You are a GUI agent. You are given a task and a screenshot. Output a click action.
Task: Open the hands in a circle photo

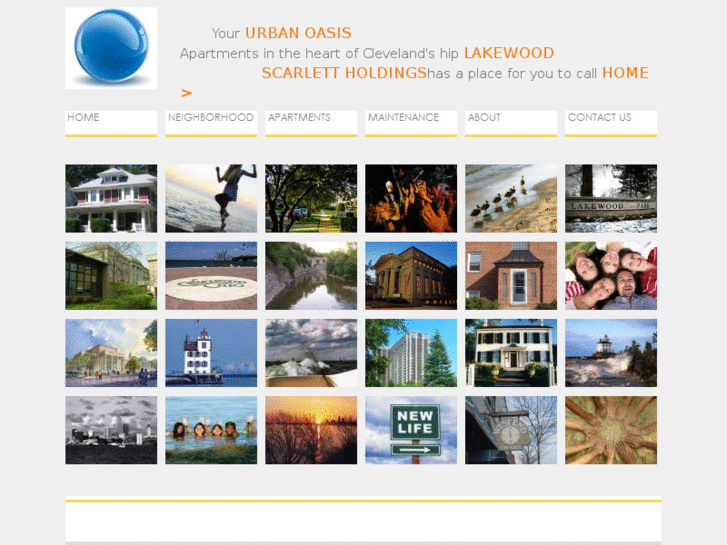611,430
